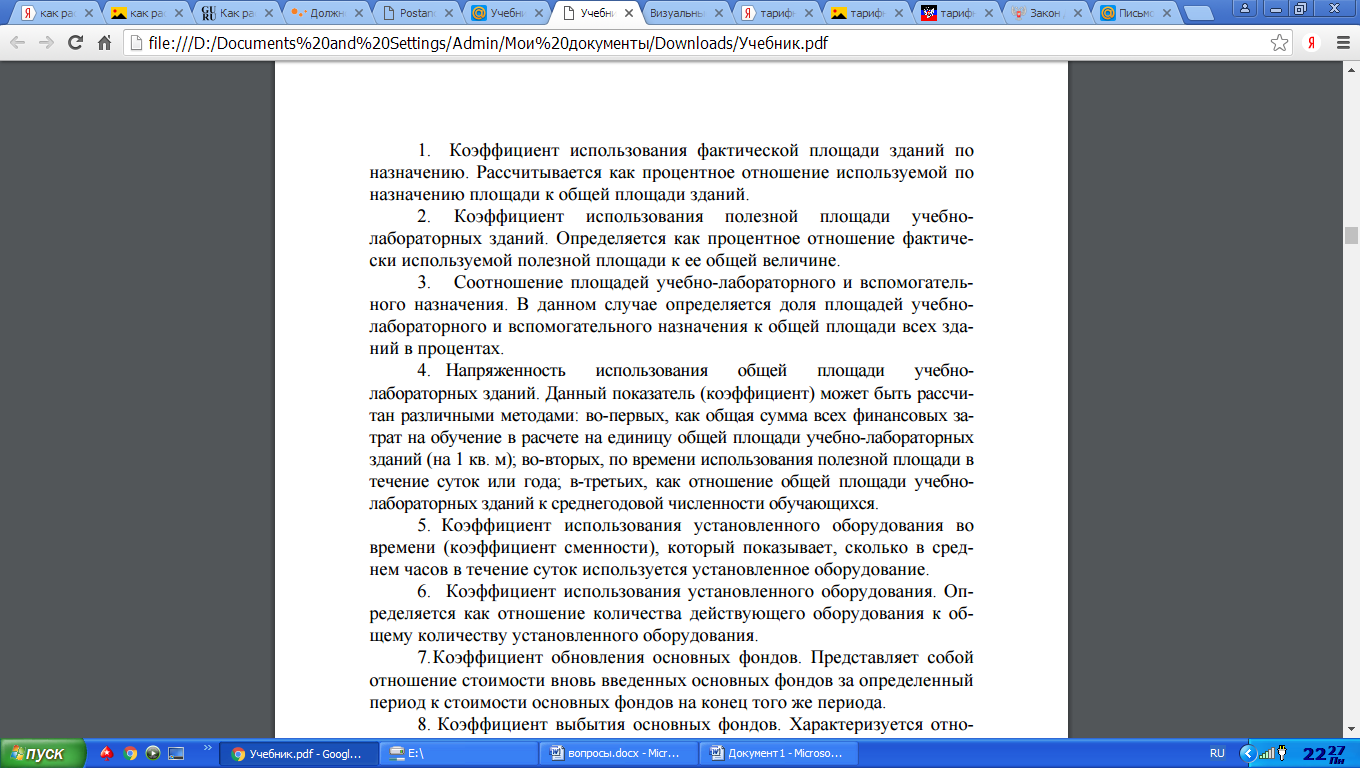Go back to the previous page

pos(19,43)
